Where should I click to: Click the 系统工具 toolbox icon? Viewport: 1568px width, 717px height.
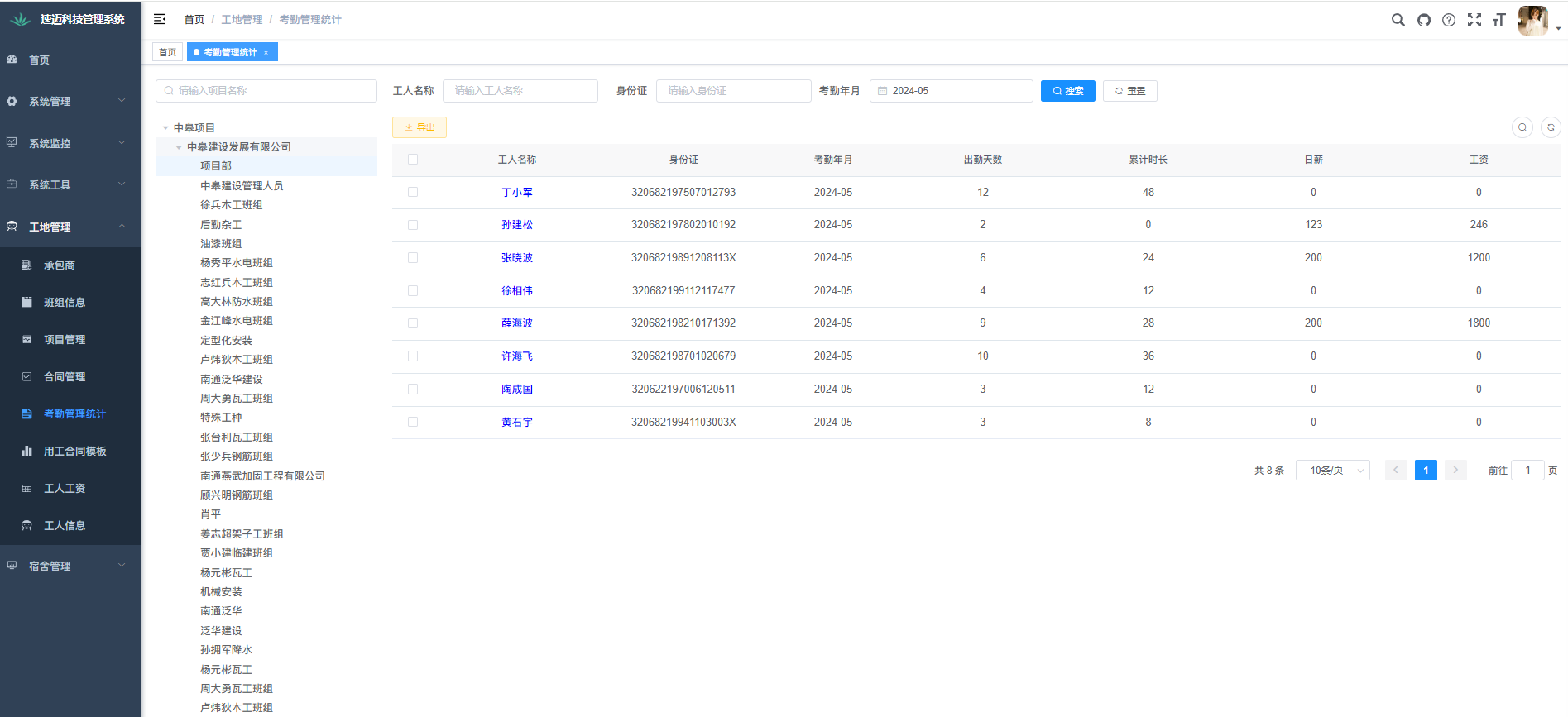(12, 184)
